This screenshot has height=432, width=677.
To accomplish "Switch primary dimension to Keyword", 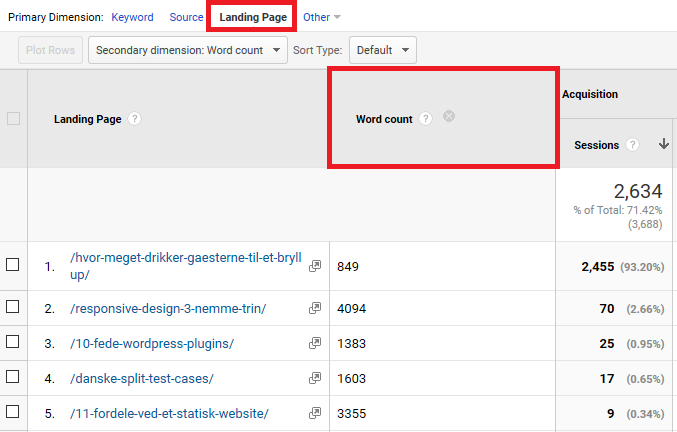I will (x=132, y=17).
